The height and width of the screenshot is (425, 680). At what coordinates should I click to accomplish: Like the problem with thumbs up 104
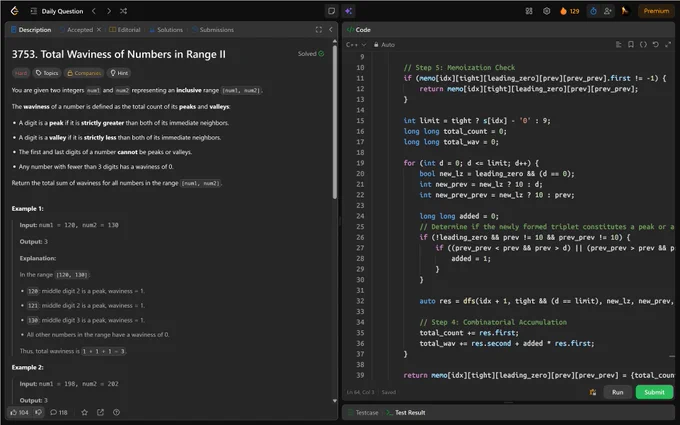point(19,412)
